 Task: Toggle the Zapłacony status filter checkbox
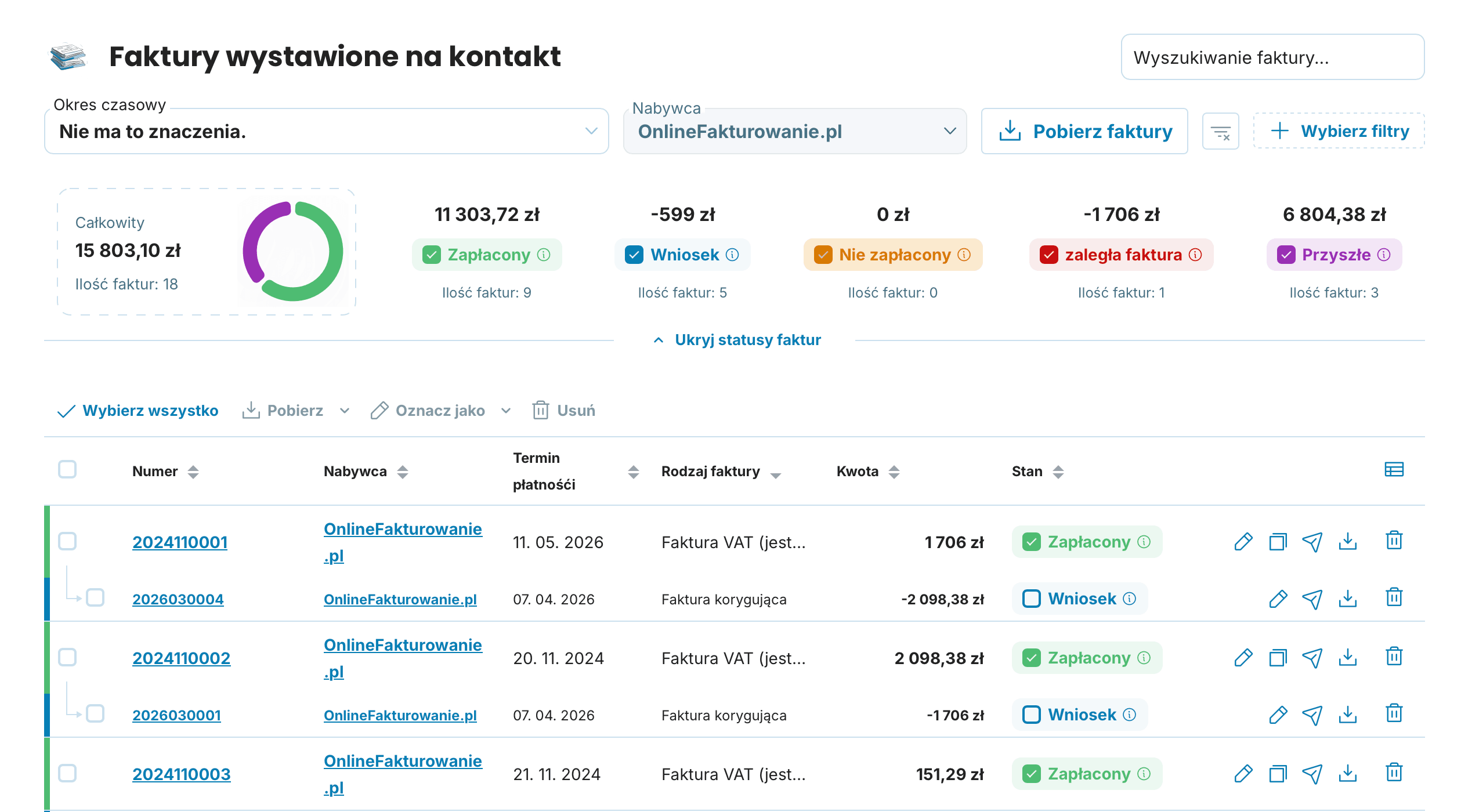click(431, 255)
